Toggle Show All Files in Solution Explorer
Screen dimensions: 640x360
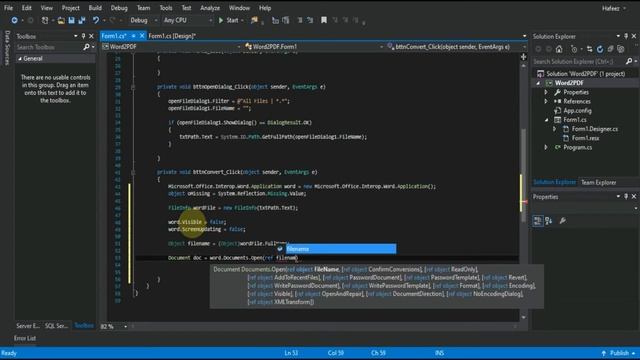(621, 49)
